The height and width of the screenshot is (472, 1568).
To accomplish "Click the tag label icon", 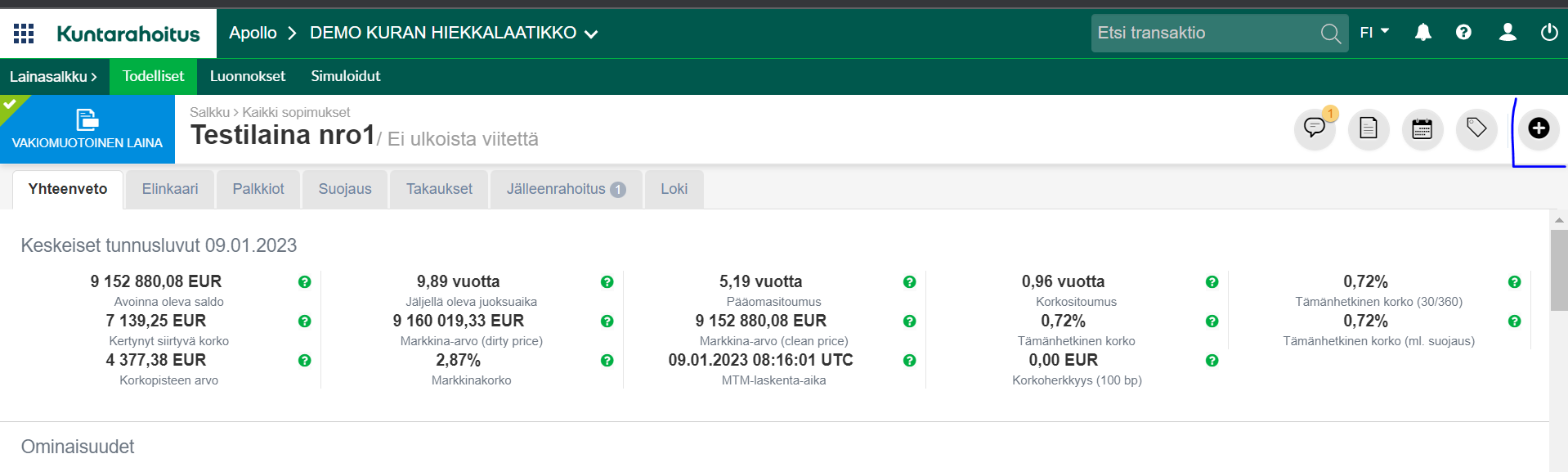I will 1476,128.
